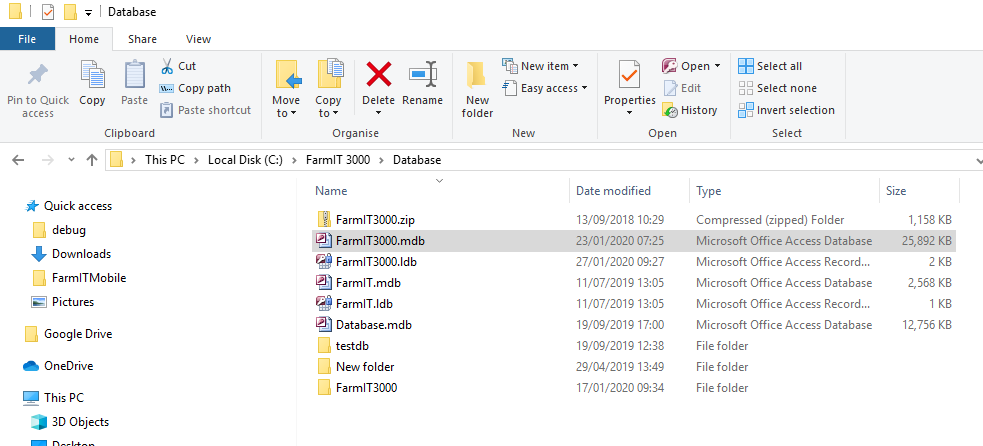Viewport: 983px width, 446px height.
Task: Select the Database.mdb file
Action: [634, 325]
